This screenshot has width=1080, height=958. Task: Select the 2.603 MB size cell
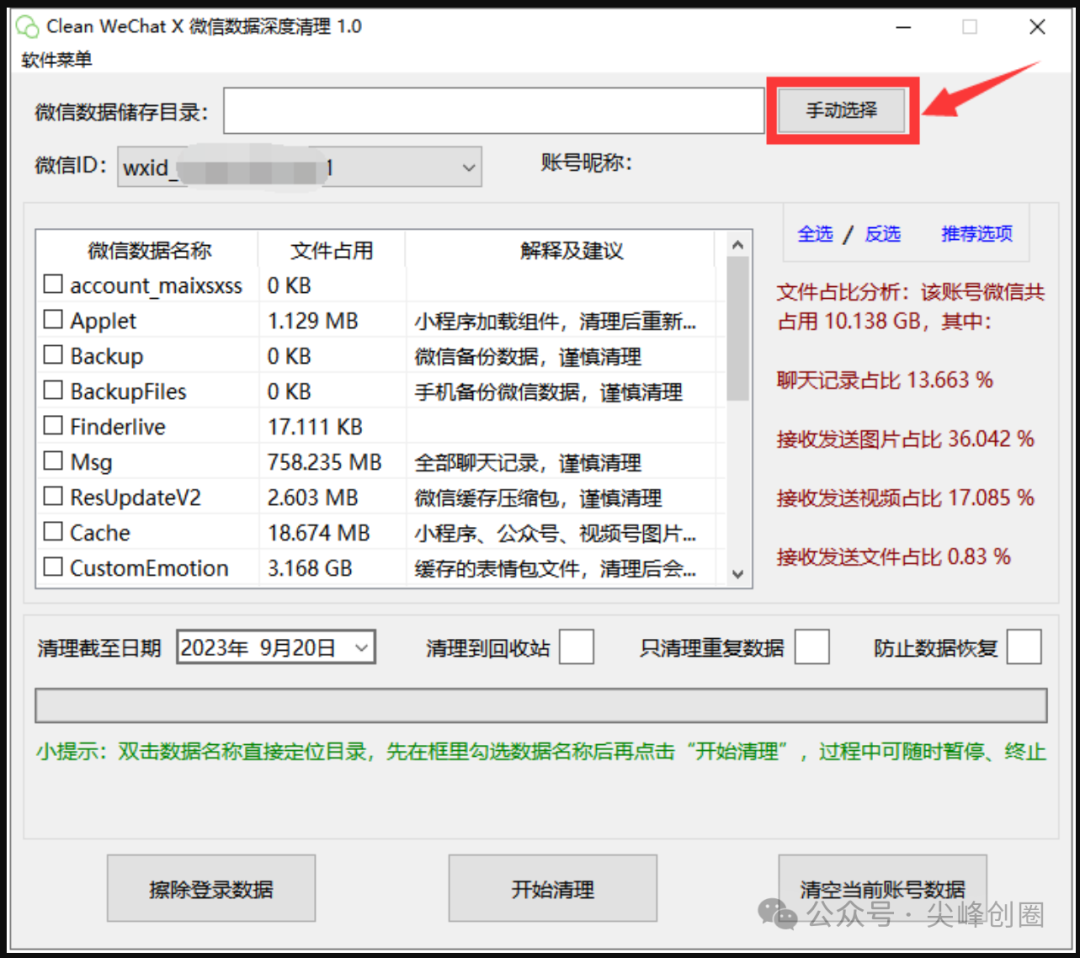click(x=313, y=497)
